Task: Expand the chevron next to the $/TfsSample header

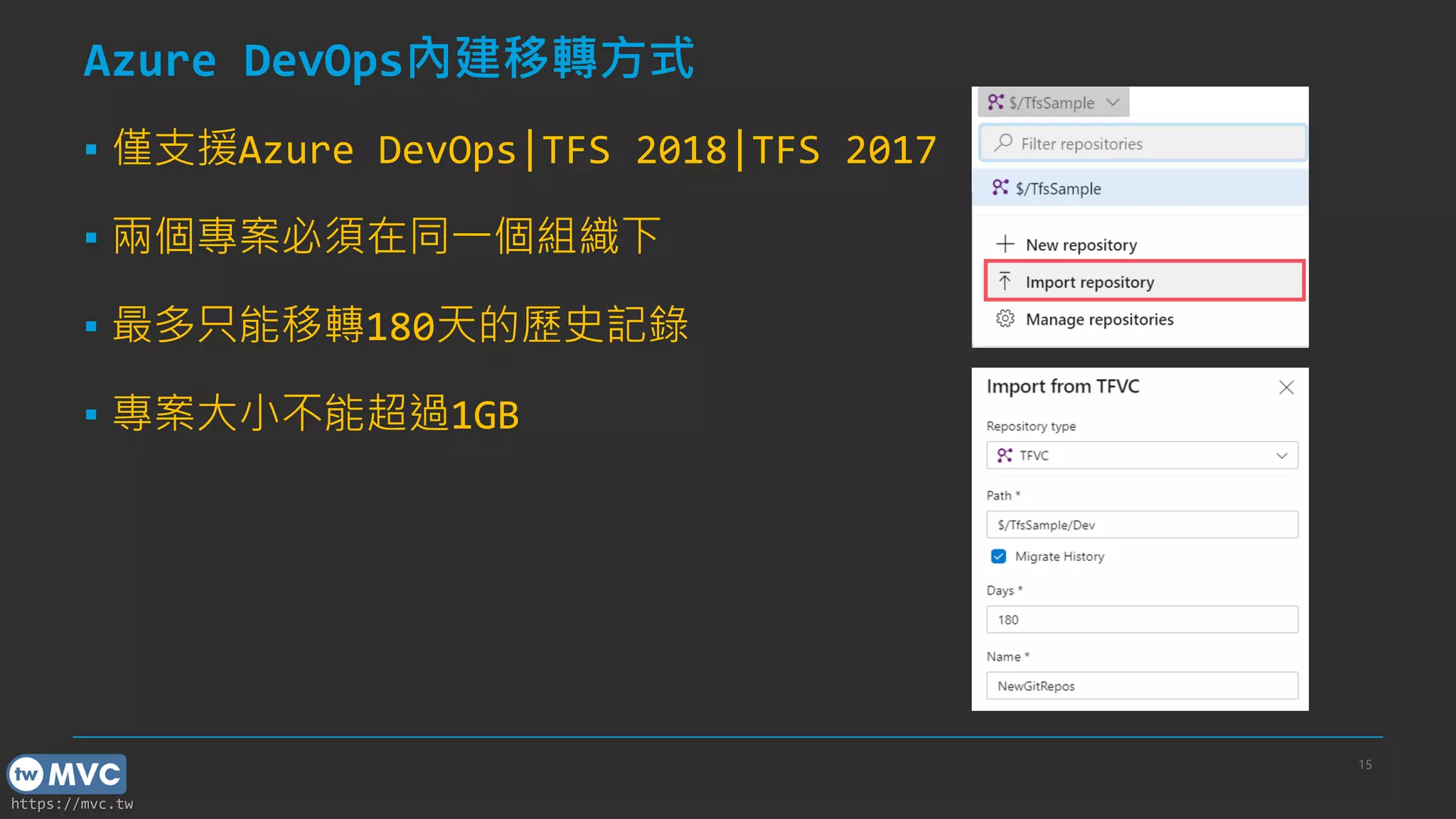Action: [1113, 102]
